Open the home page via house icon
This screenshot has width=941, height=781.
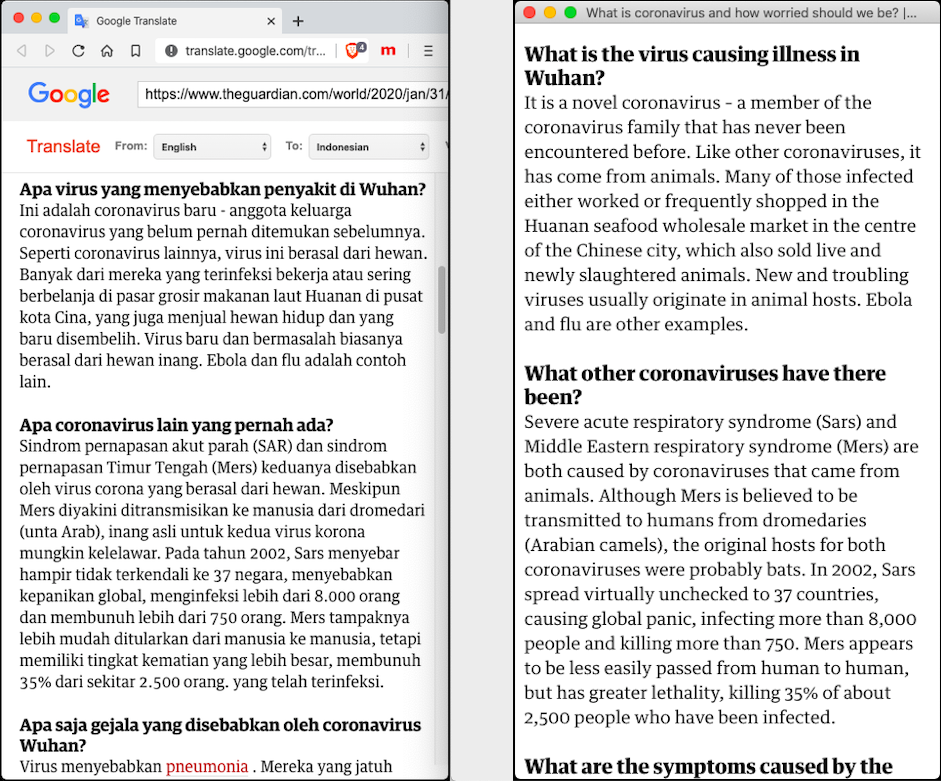pyautogui.click(x=107, y=51)
